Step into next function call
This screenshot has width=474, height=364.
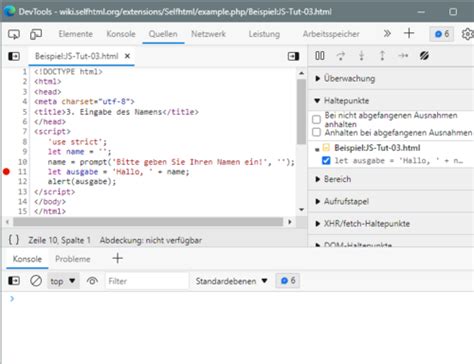(361, 56)
